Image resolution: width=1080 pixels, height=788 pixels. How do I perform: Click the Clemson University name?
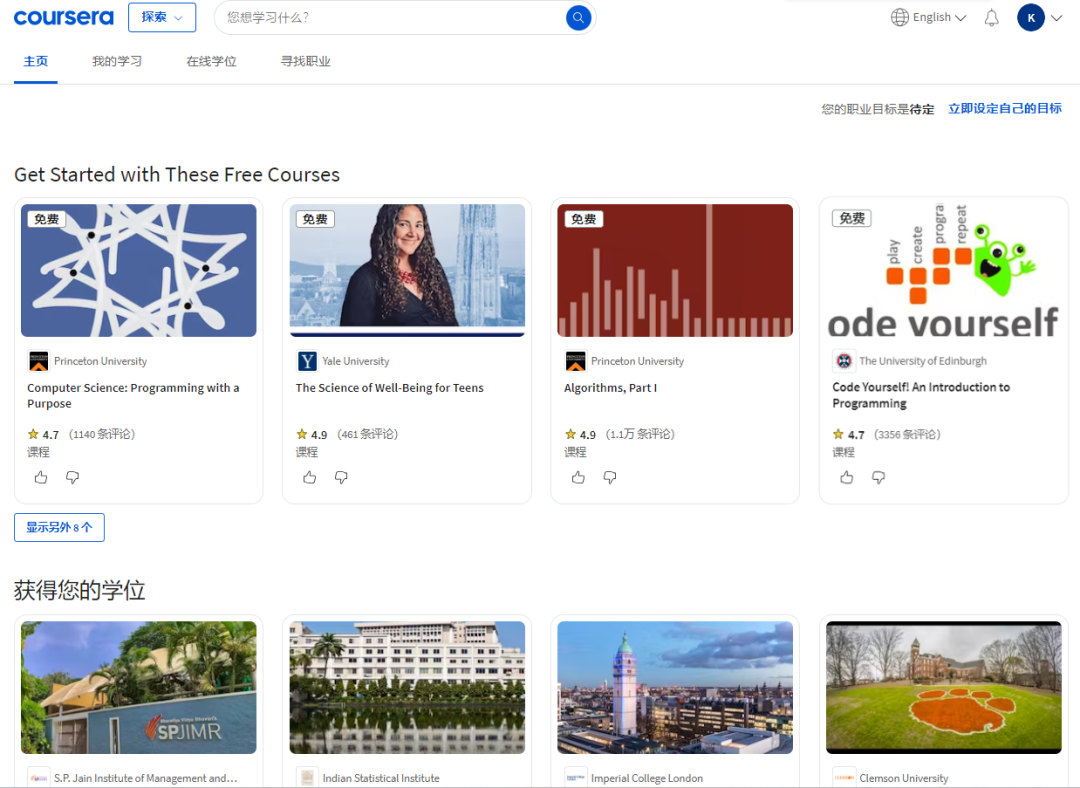coord(904,778)
